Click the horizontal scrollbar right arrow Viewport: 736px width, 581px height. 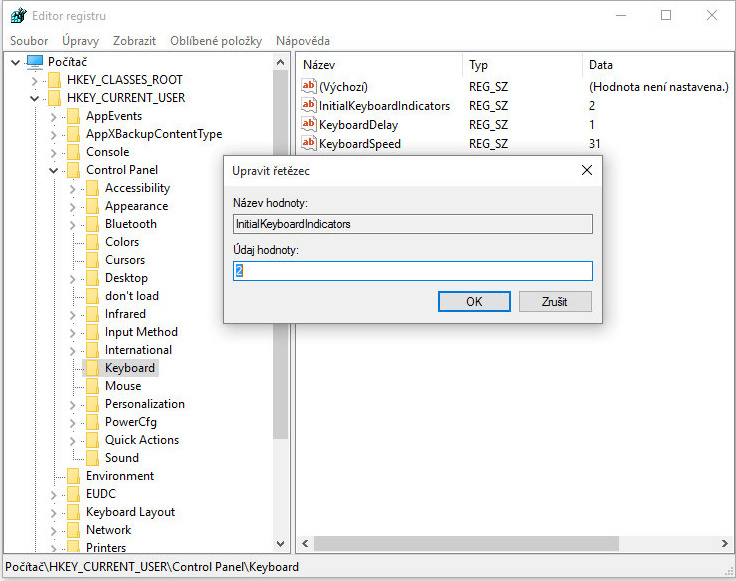click(725, 543)
